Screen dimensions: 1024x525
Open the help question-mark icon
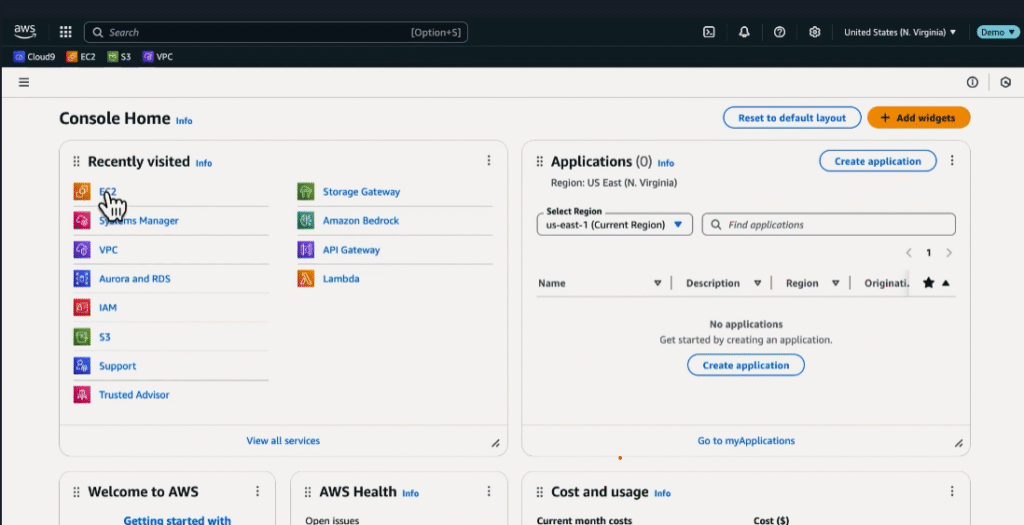coord(779,32)
